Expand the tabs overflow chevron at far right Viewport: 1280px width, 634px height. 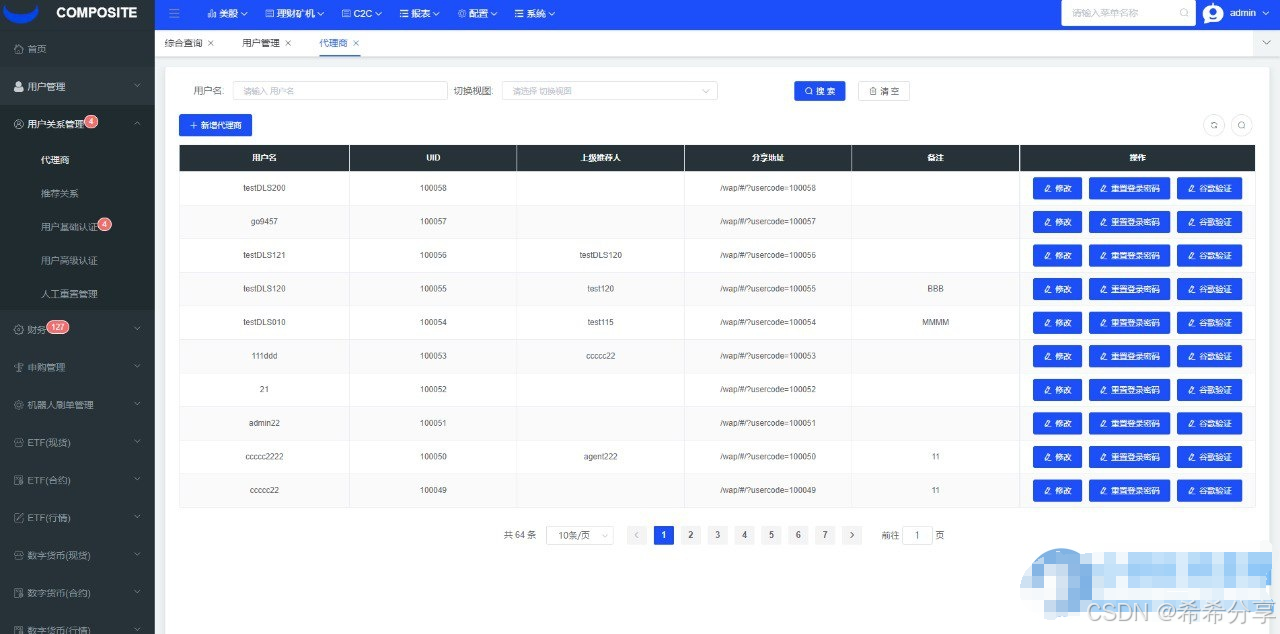tap(1266, 43)
